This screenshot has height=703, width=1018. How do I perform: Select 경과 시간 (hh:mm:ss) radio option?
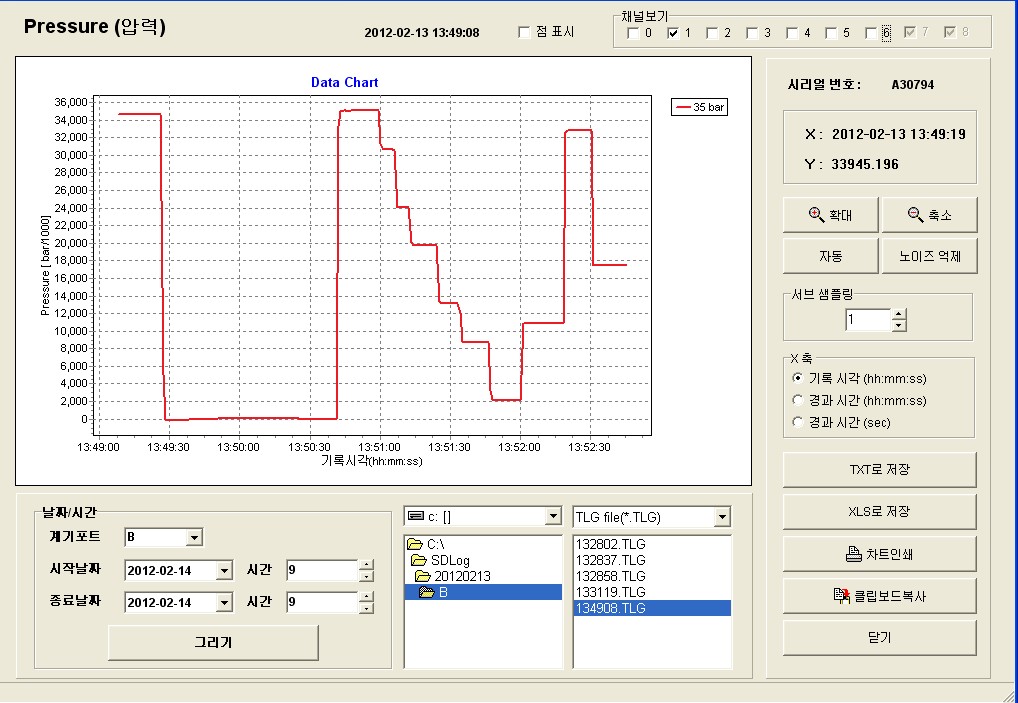[x=797, y=400]
